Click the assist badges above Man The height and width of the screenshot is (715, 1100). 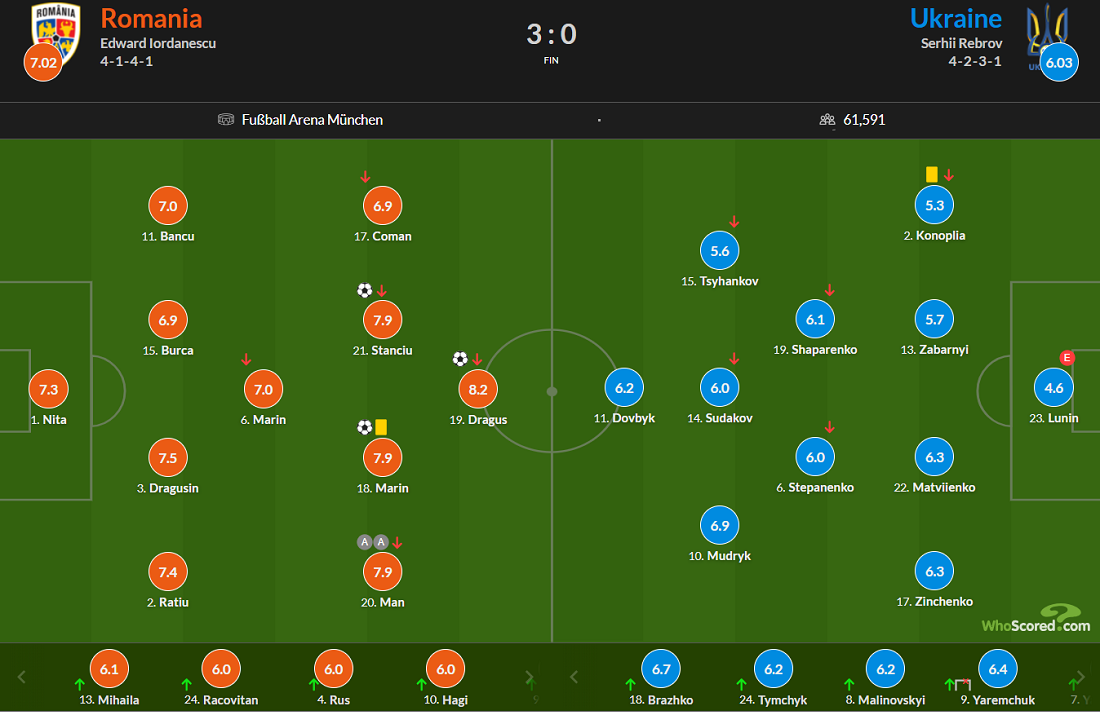(373, 542)
